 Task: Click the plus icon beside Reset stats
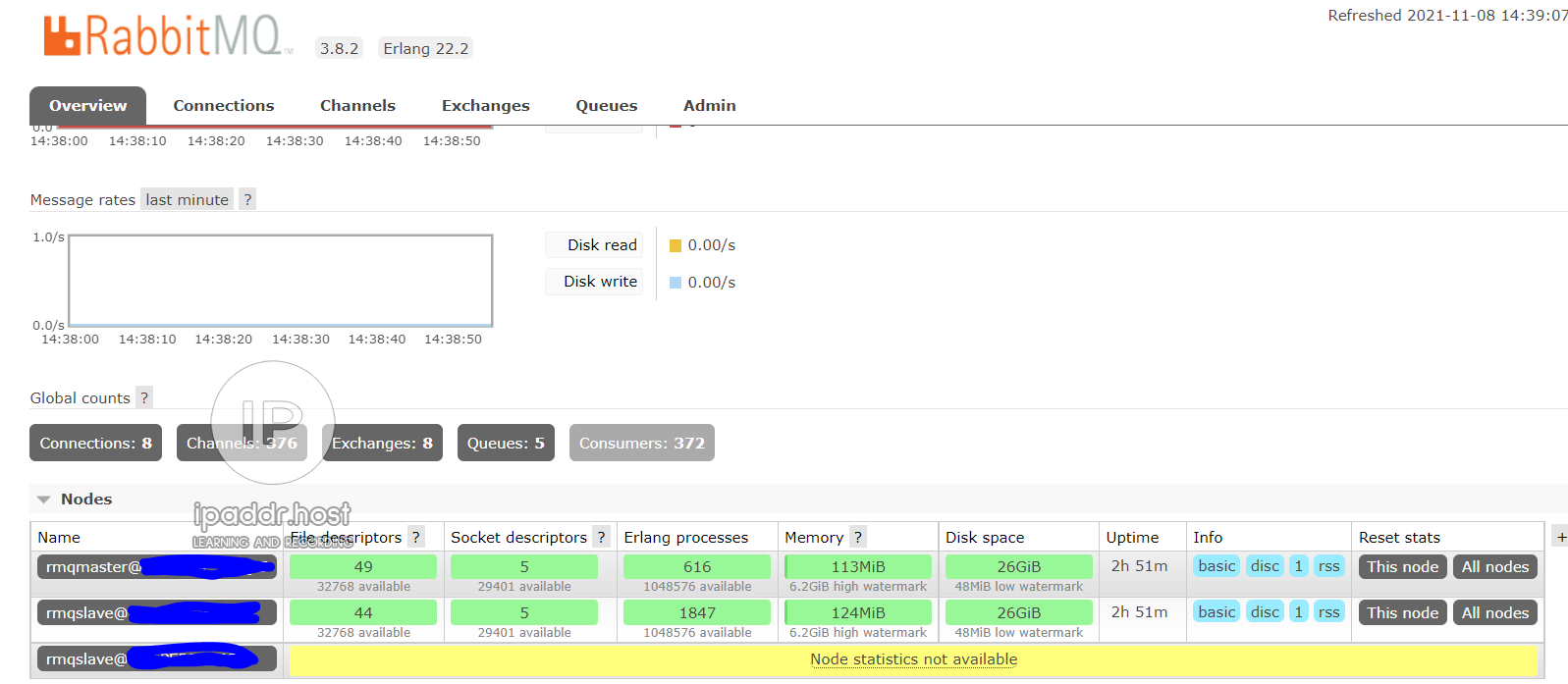(x=1561, y=537)
